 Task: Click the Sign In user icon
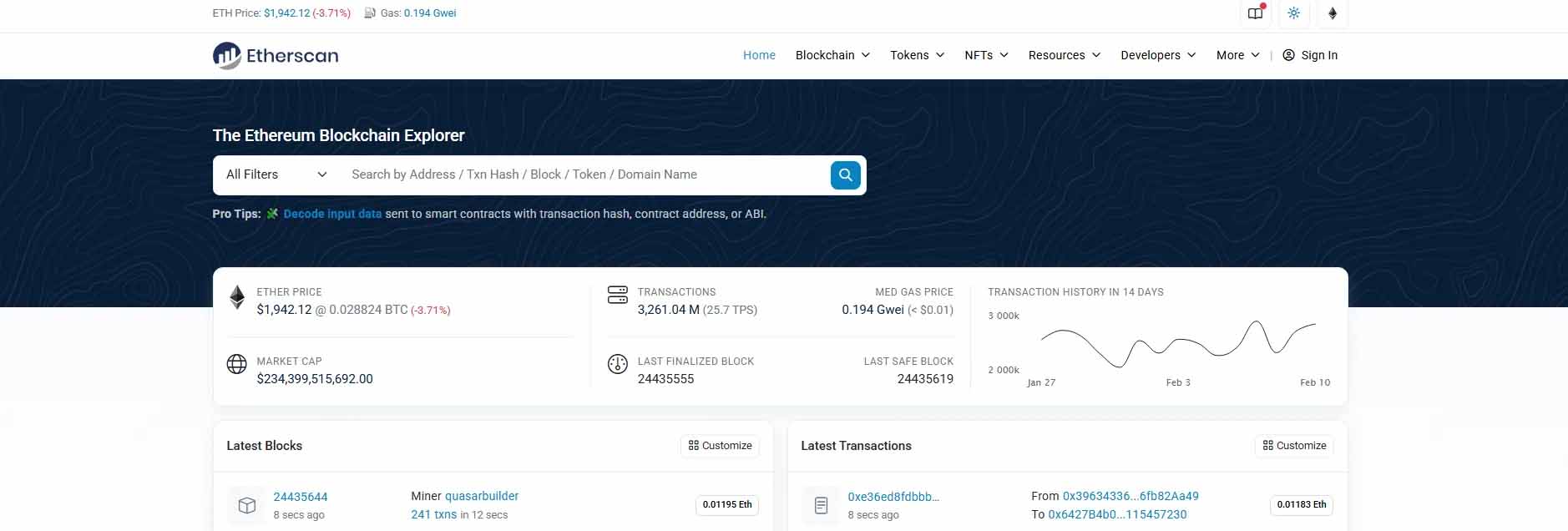coord(1288,55)
